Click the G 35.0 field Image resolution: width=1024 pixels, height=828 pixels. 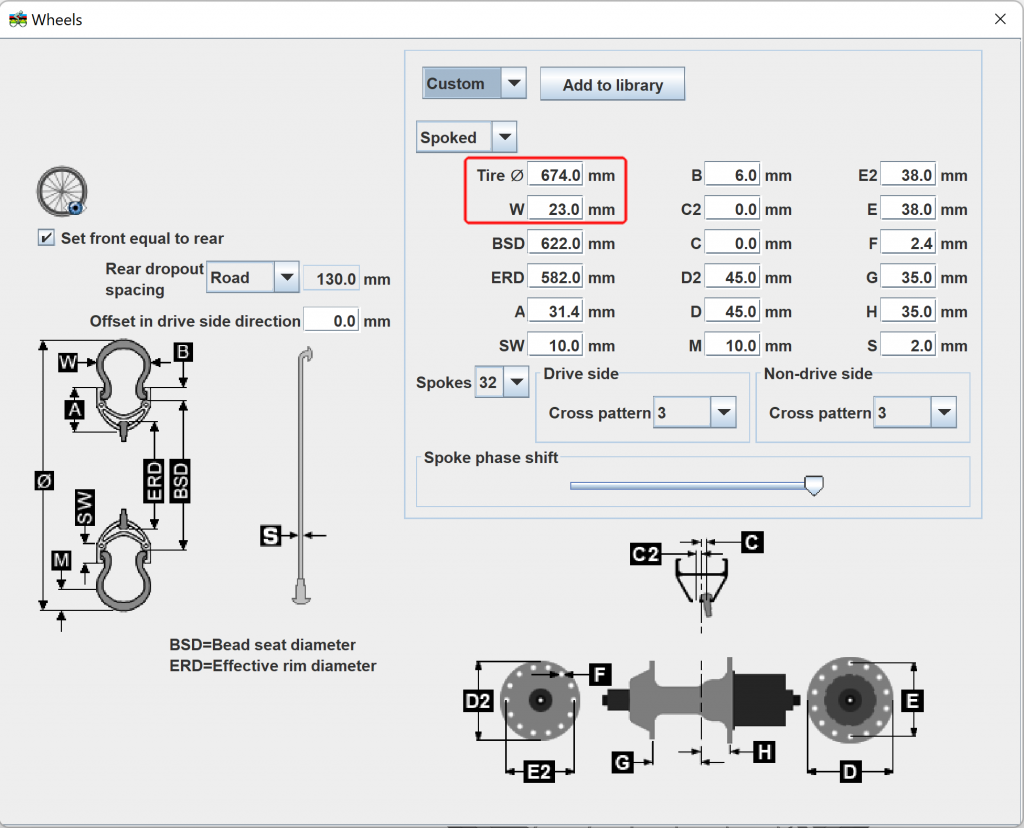(908, 277)
